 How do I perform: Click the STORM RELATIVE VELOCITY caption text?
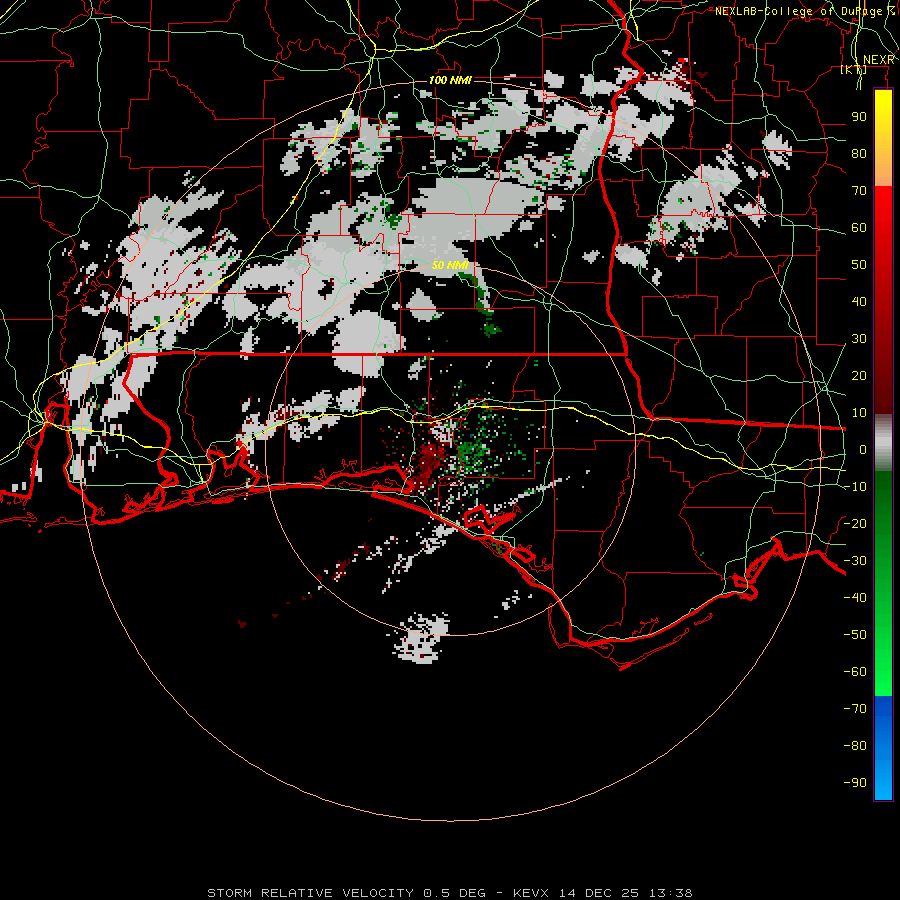(310, 893)
